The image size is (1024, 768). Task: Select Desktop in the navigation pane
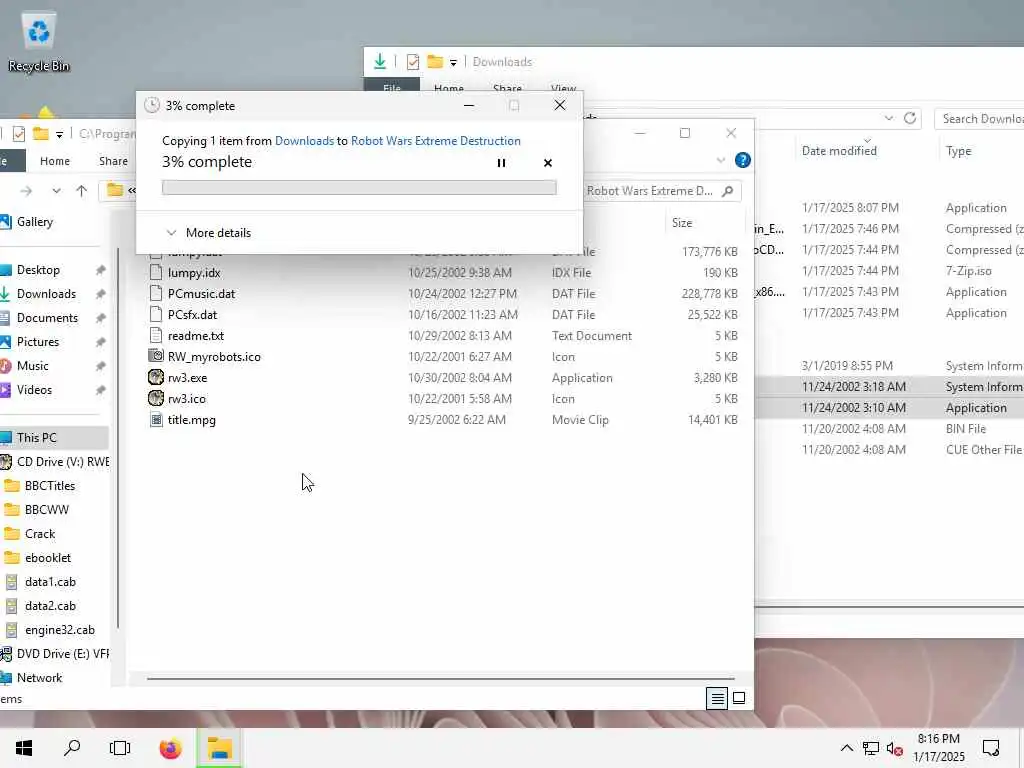coord(38,270)
